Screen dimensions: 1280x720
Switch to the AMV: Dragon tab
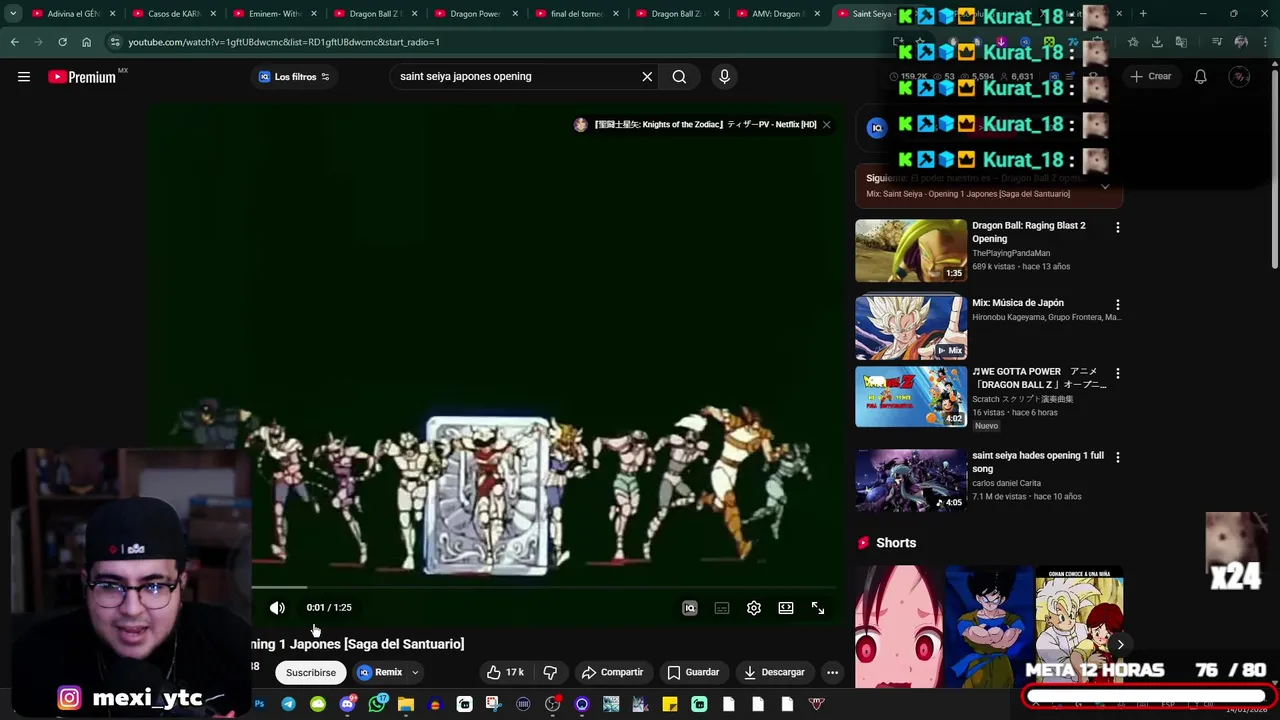pos(778,14)
